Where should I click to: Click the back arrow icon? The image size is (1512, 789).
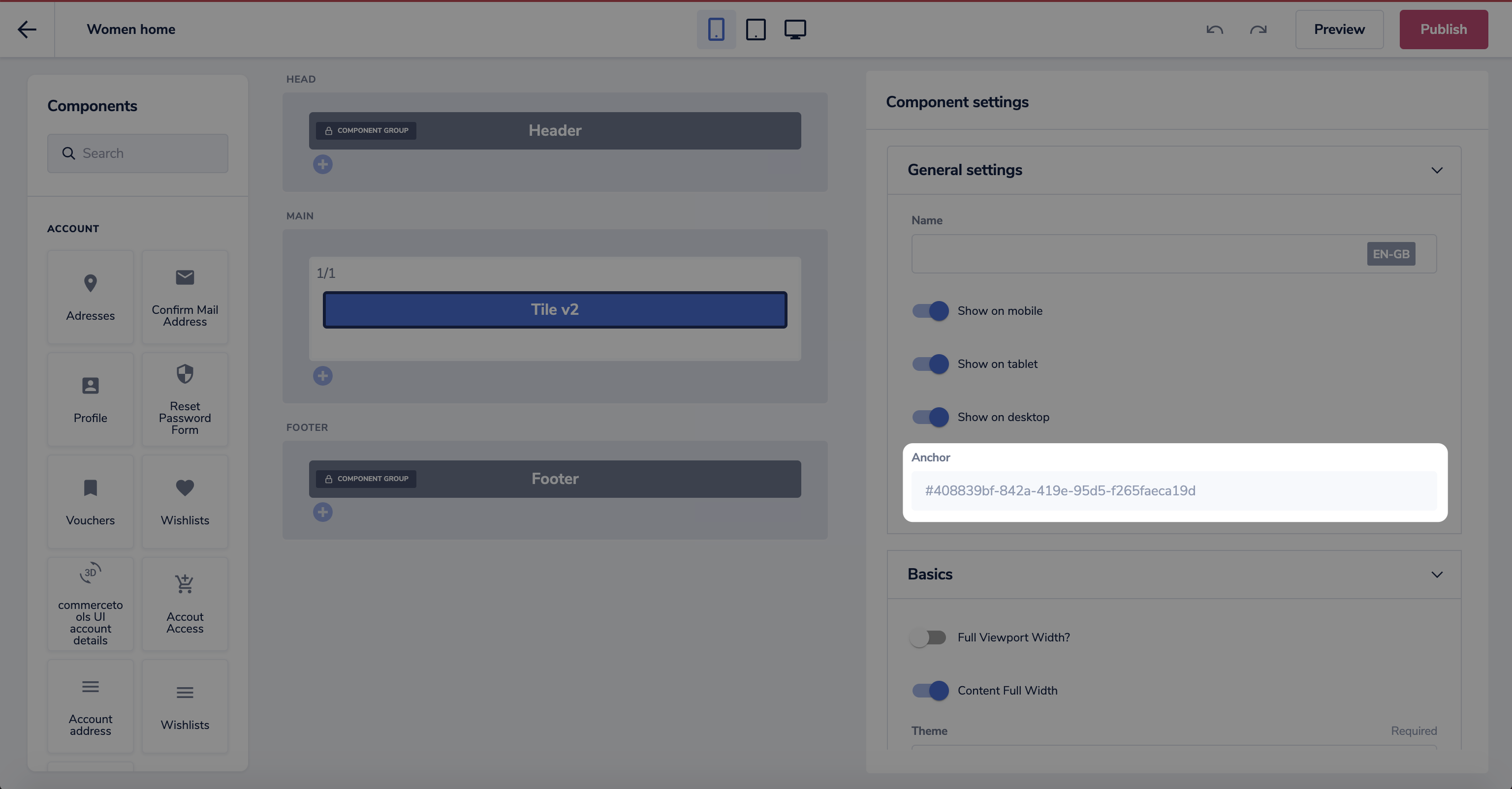(27, 30)
